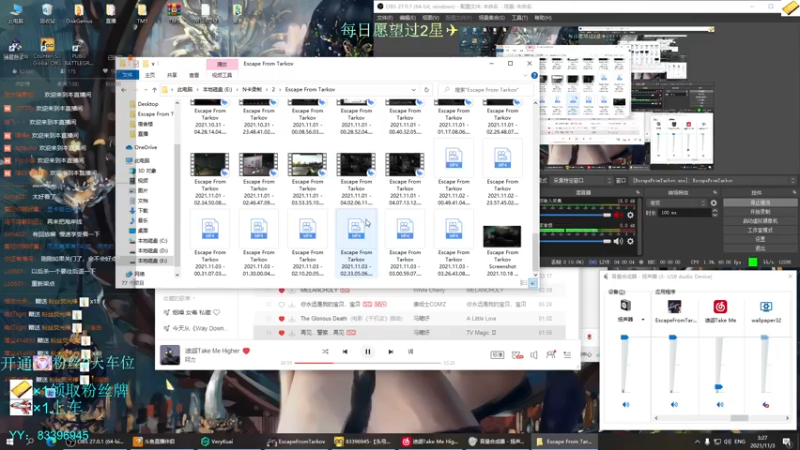Click the EscapeFromTarkov icon in Volume Mixer
This screenshot has width=800, height=450.
(674, 306)
